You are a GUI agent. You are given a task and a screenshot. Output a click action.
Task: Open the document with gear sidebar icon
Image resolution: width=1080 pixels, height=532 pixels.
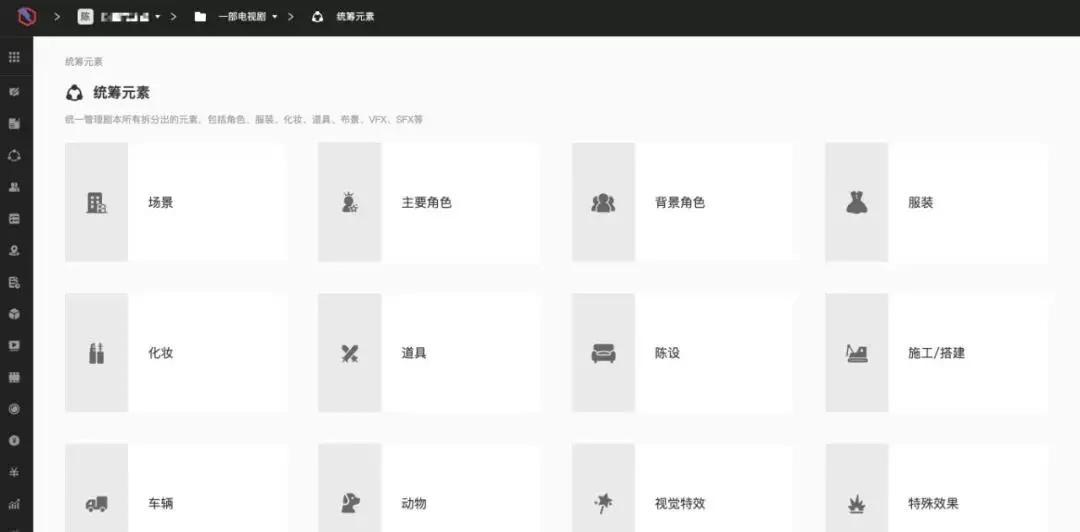(x=14, y=282)
